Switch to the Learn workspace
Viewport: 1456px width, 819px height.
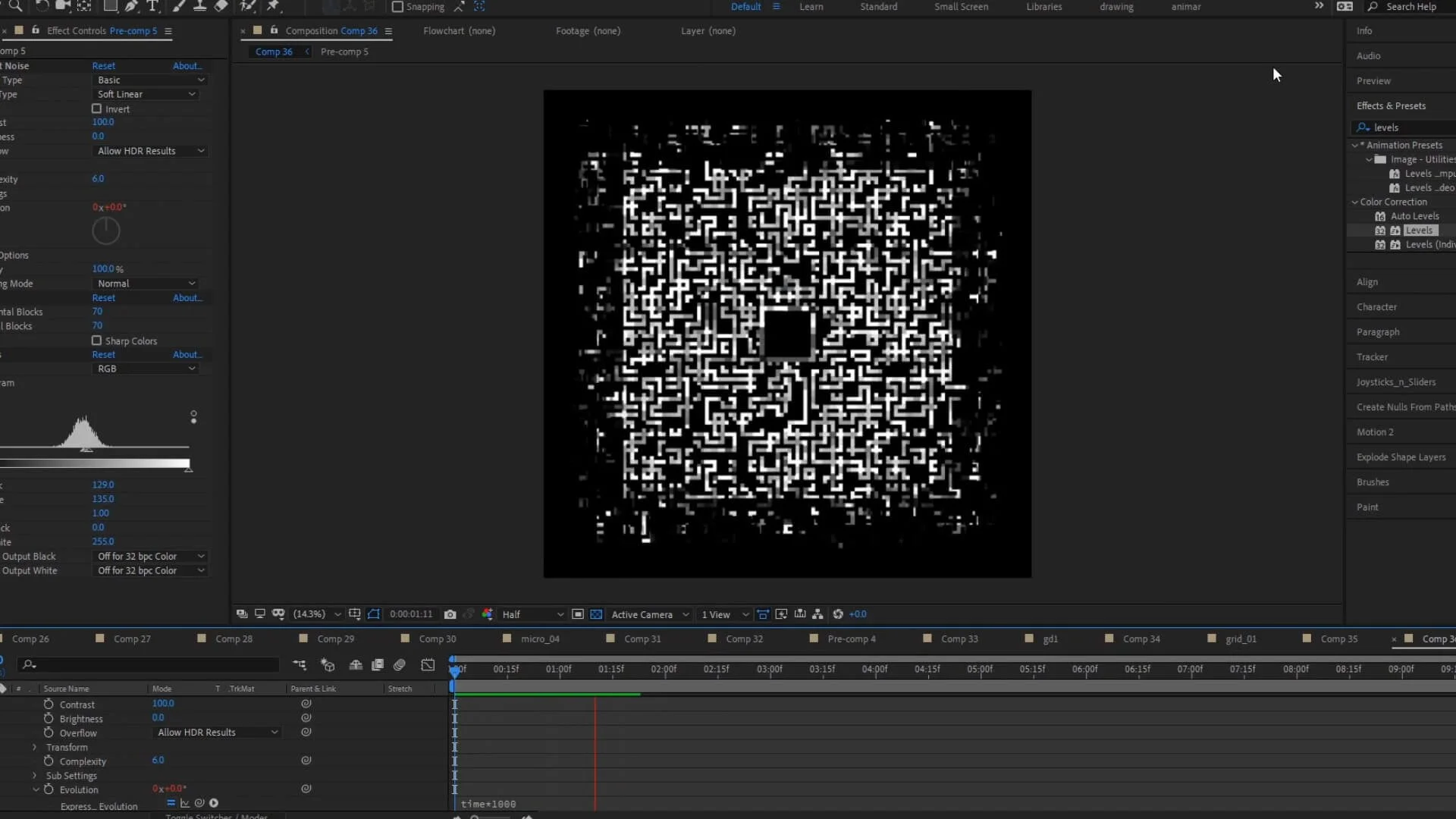click(811, 7)
